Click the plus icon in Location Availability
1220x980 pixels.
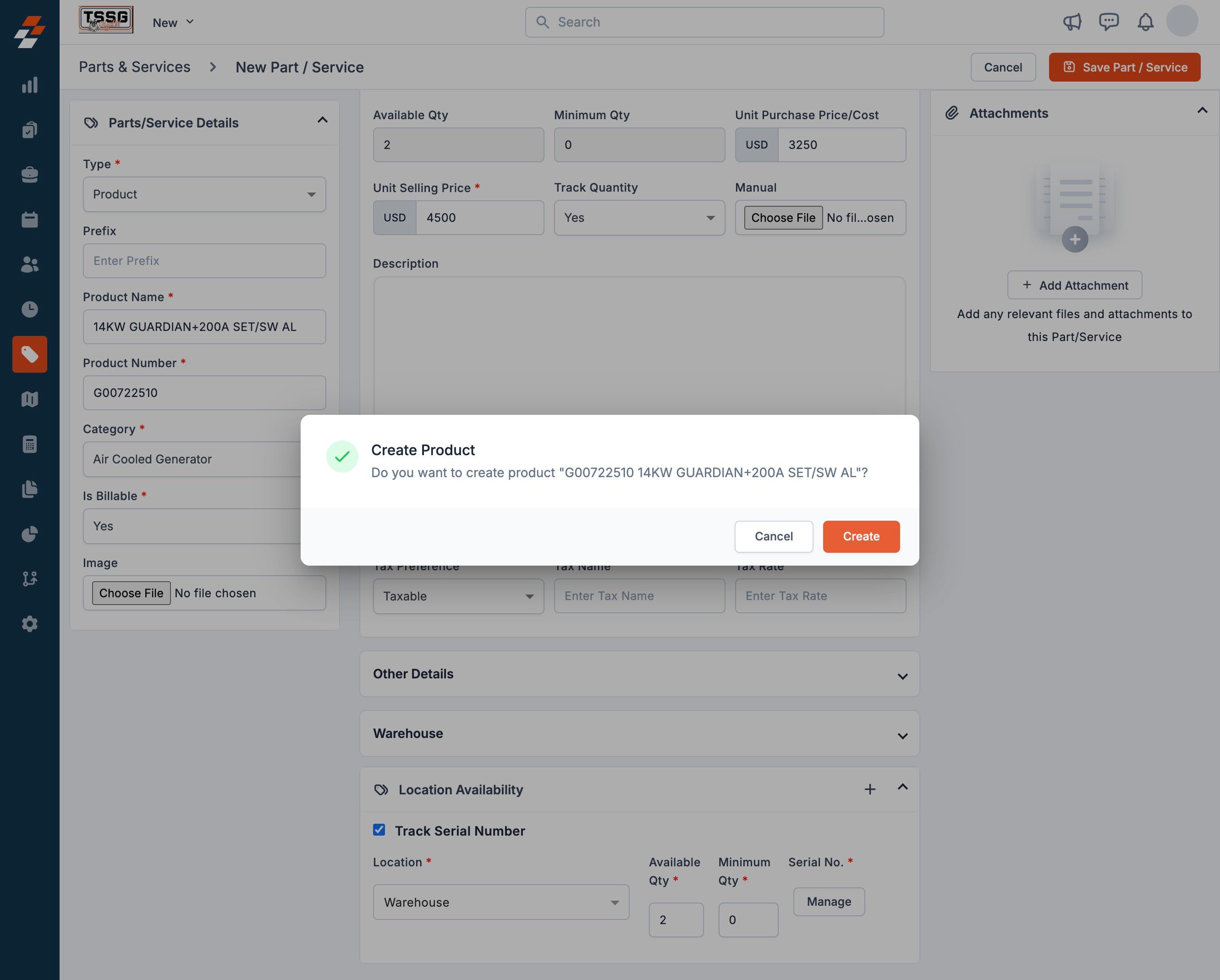(x=870, y=789)
